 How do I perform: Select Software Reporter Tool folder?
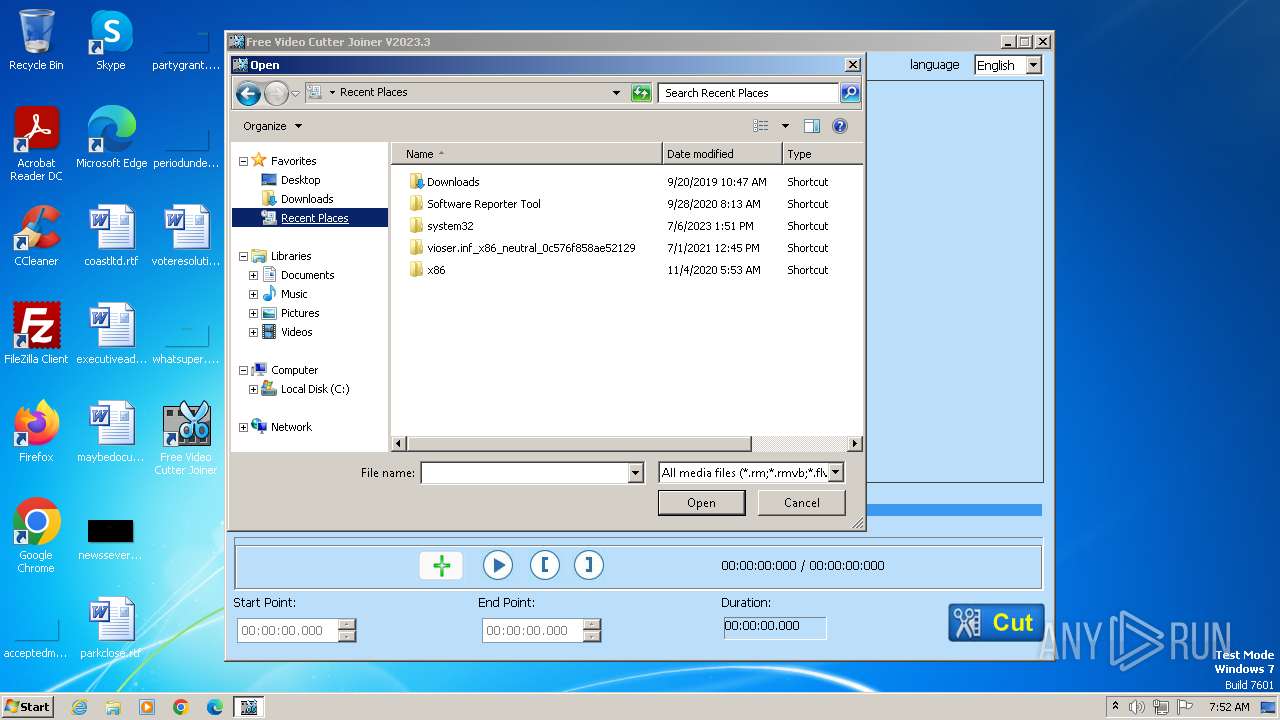coord(483,204)
